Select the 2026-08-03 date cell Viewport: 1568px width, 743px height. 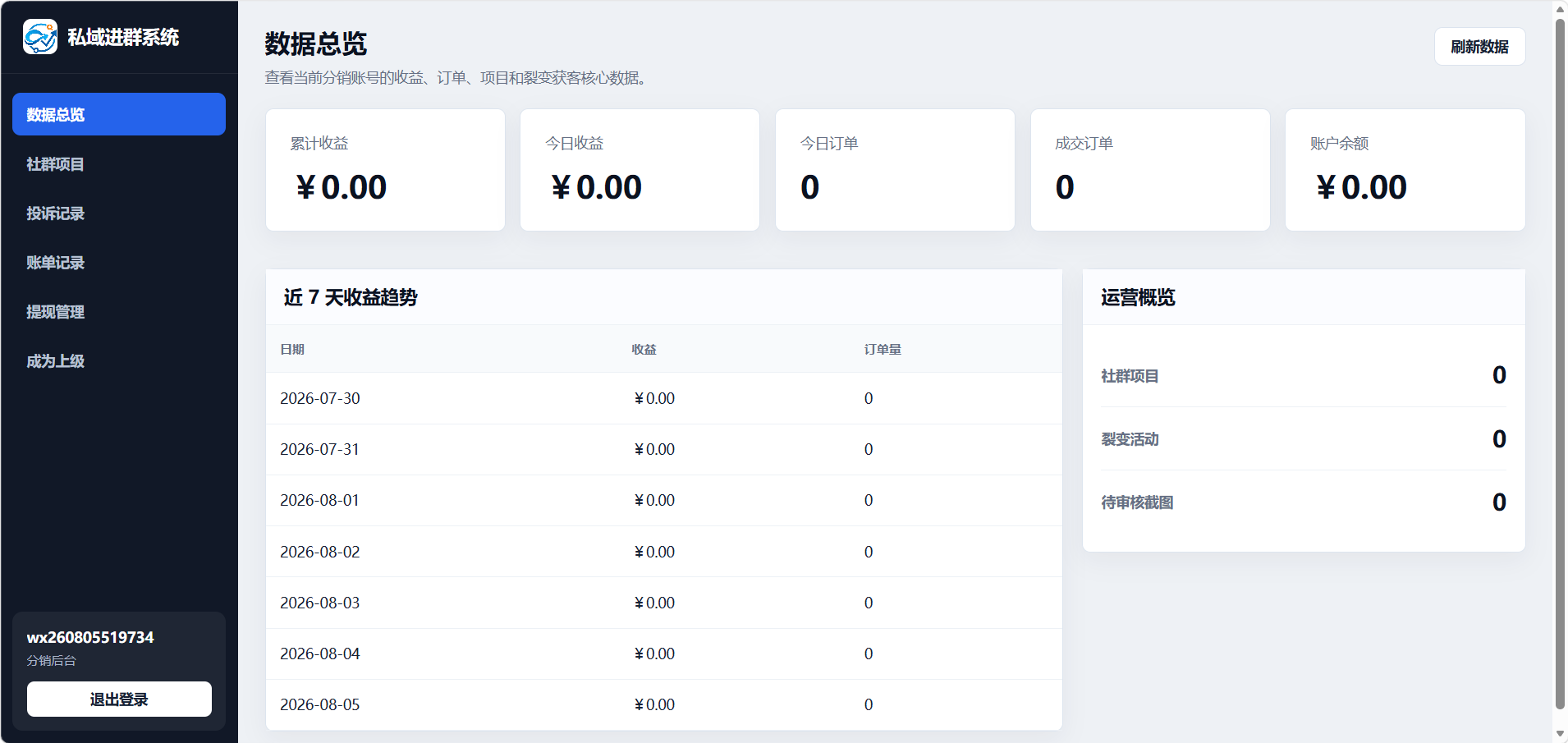tap(320, 603)
